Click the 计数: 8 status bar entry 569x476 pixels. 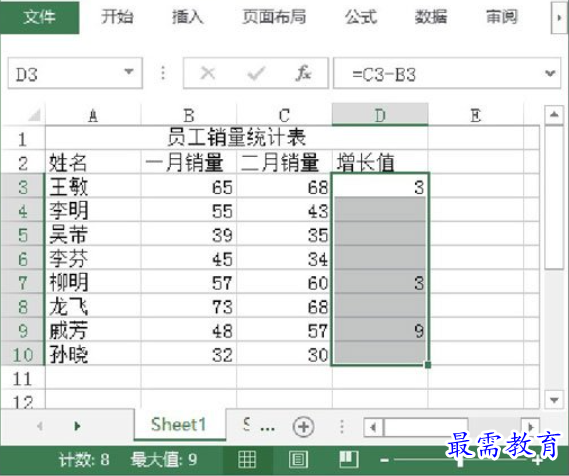(x=84, y=460)
